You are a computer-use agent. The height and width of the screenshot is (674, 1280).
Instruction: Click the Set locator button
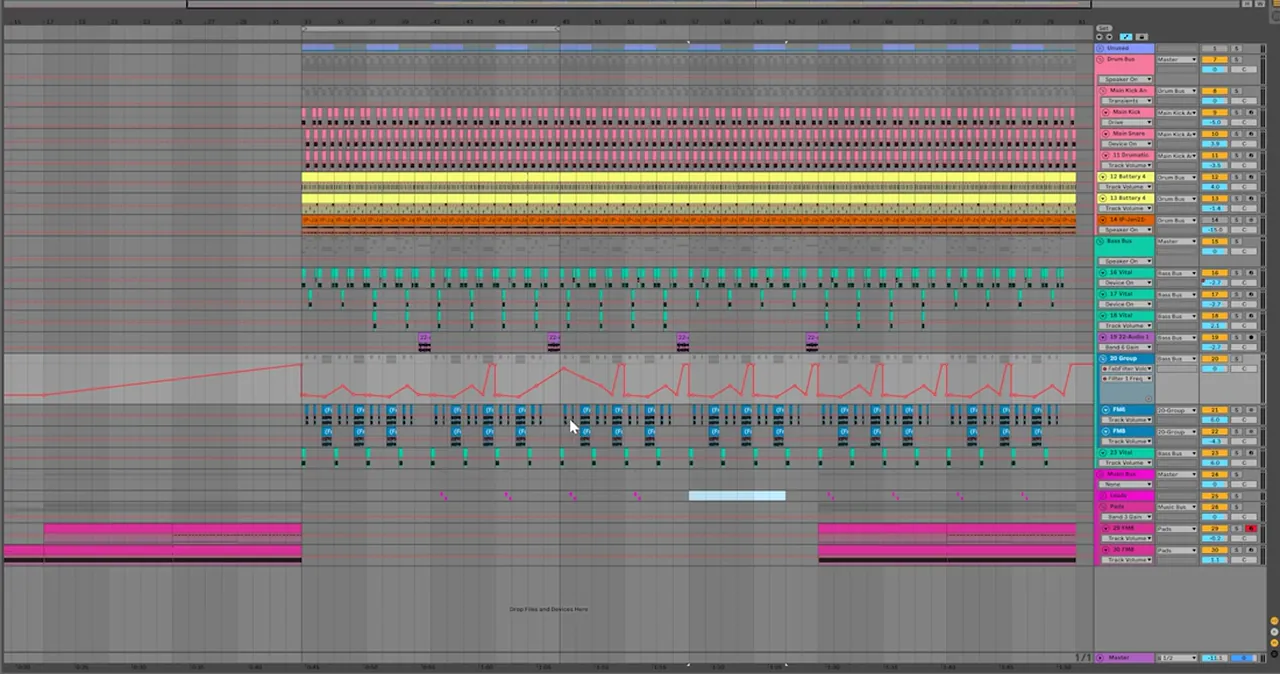point(1104,28)
